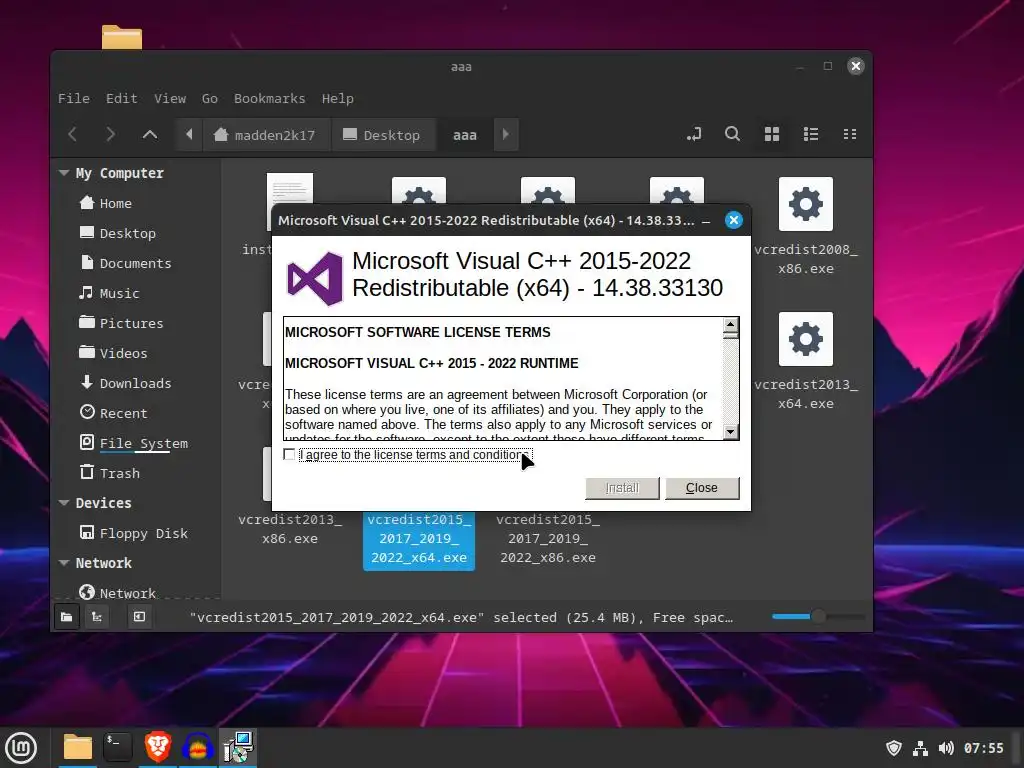The width and height of the screenshot is (1024, 768).
Task: Launch Brave browser from taskbar
Action: tap(158, 748)
